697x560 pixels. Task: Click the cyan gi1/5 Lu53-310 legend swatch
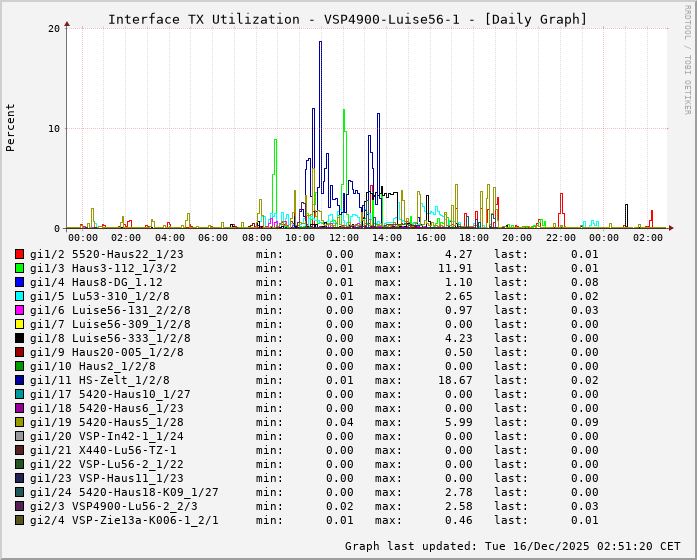pyautogui.click(x=20, y=296)
